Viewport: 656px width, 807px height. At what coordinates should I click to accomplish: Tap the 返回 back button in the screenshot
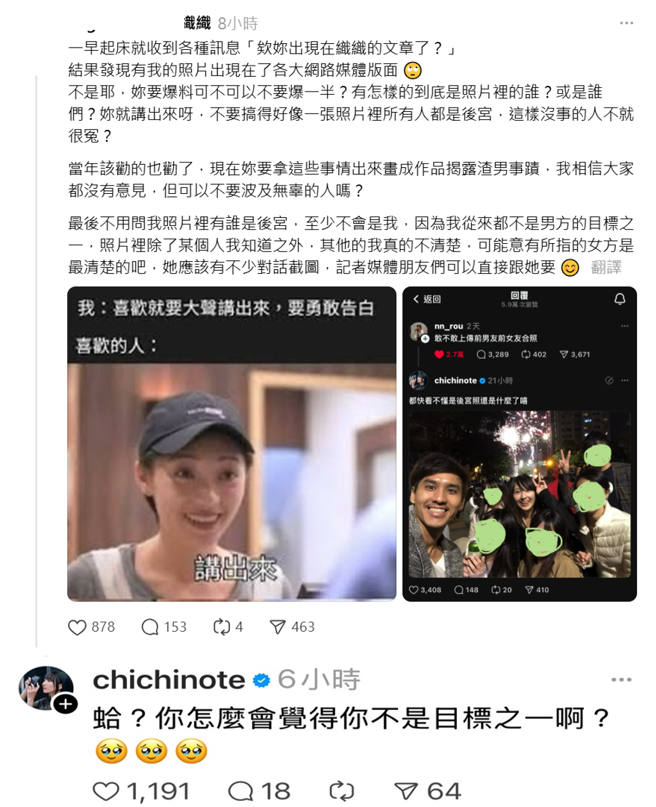pos(427,299)
